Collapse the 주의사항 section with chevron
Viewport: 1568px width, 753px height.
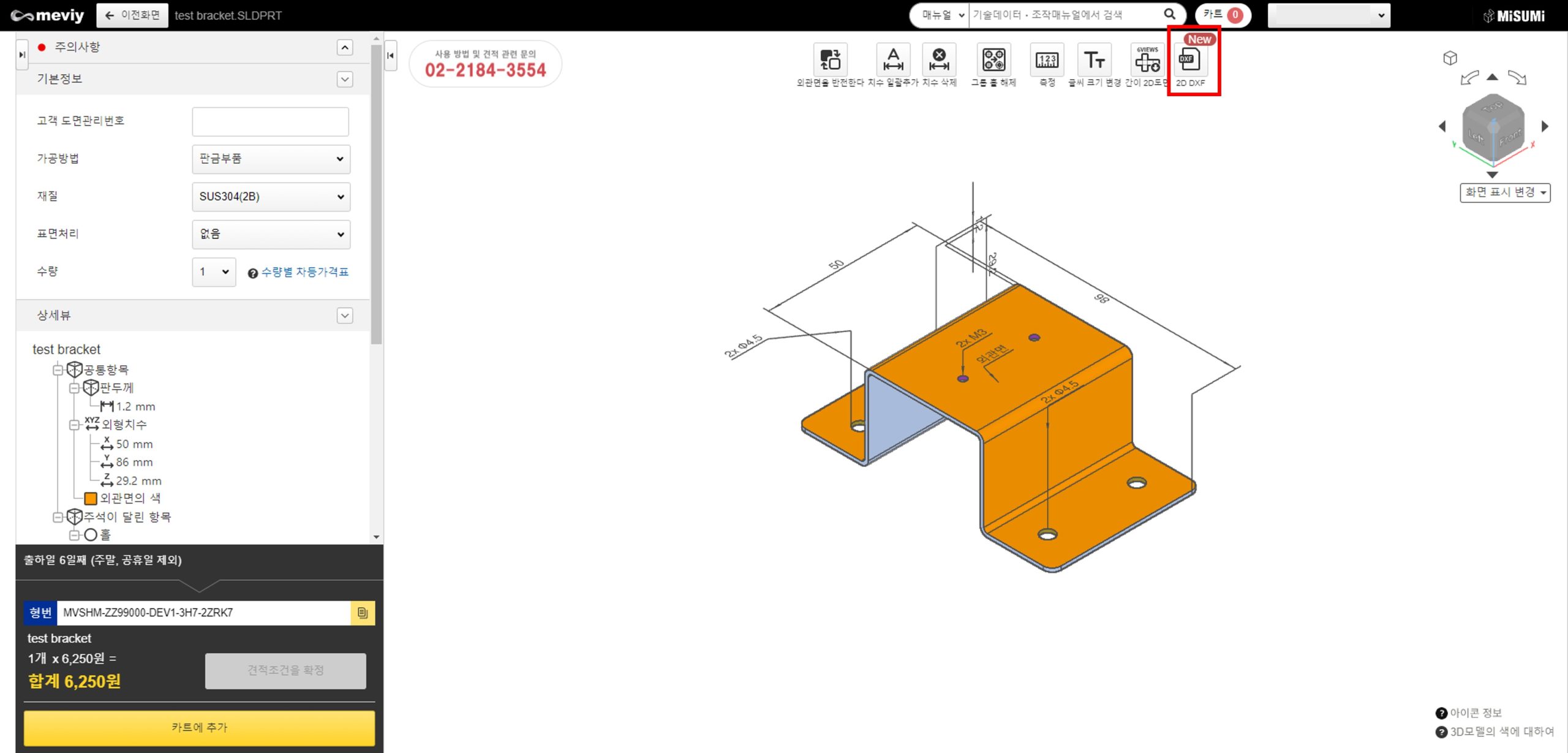[345, 48]
